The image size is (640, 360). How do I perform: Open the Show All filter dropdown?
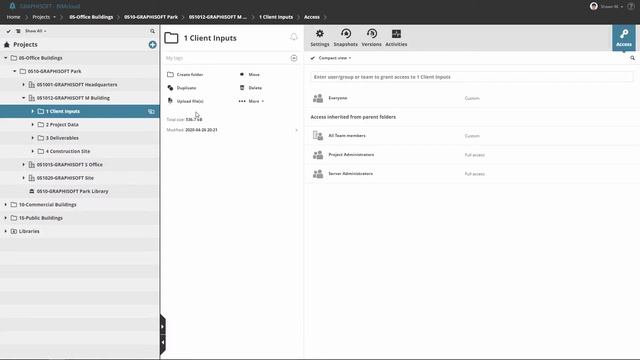[x=36, y=31]
